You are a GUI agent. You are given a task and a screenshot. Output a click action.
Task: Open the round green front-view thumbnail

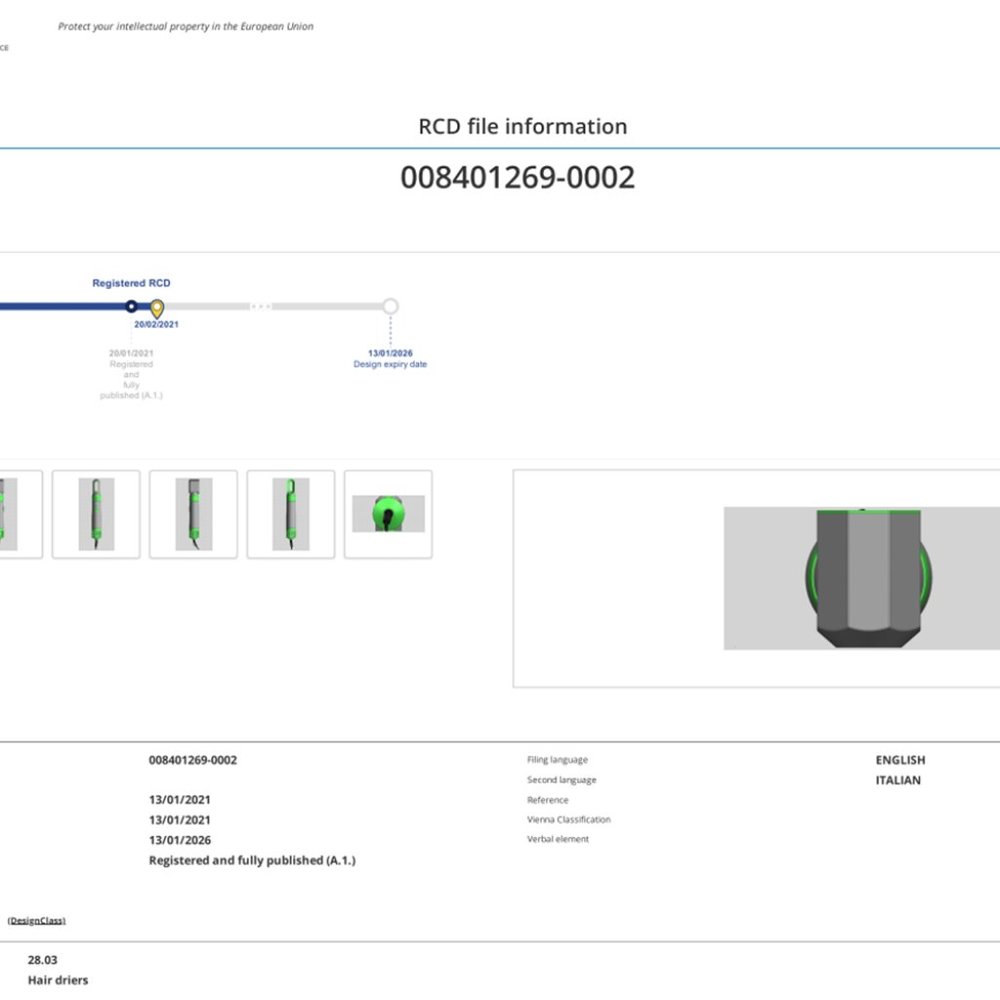coord(388,514)
